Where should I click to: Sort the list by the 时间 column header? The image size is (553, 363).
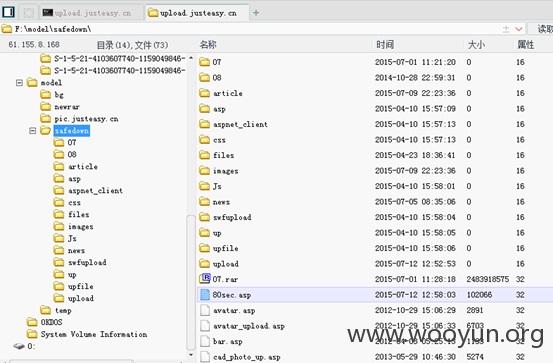[384, 44]
